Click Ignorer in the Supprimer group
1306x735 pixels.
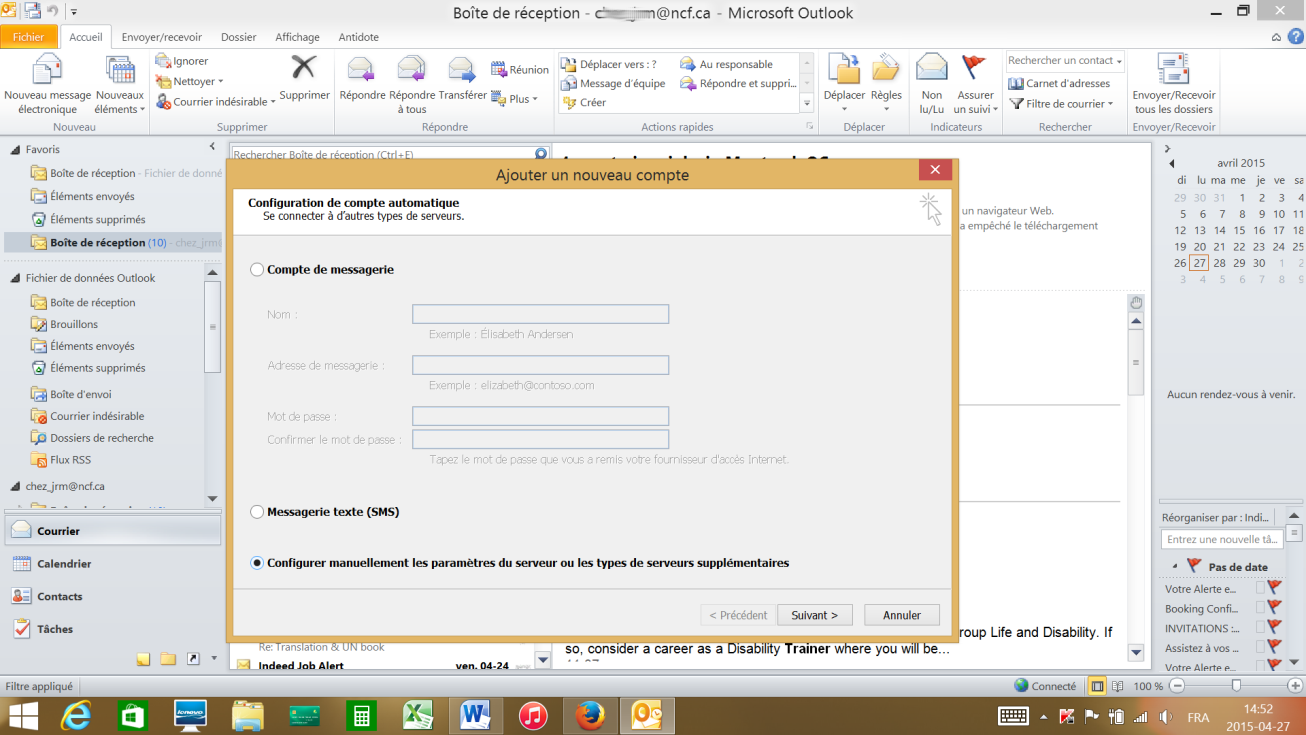(x=182, y=61)
